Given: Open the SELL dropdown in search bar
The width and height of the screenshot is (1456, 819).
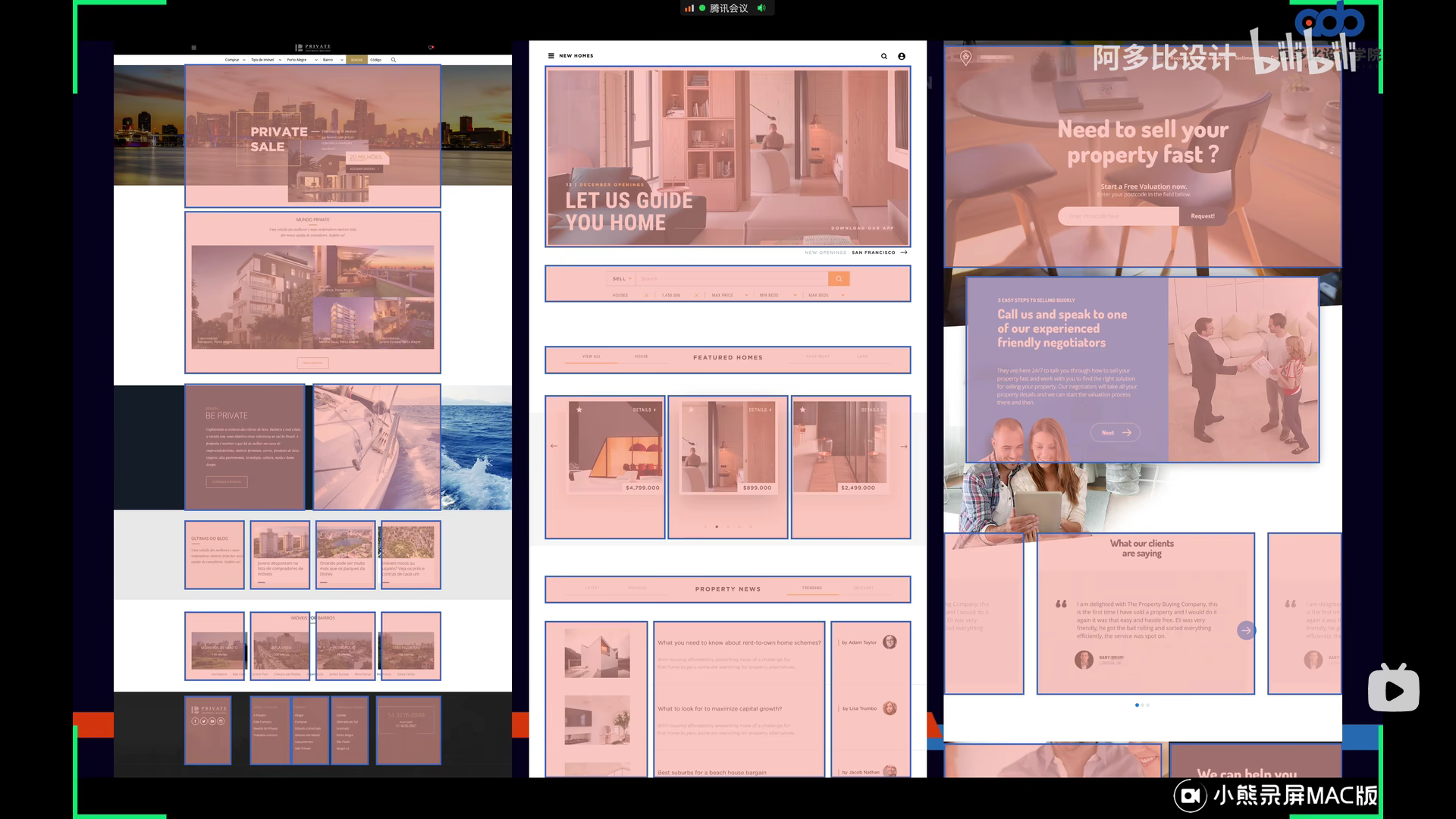Looking at the screenshot, I should point(622,279).
